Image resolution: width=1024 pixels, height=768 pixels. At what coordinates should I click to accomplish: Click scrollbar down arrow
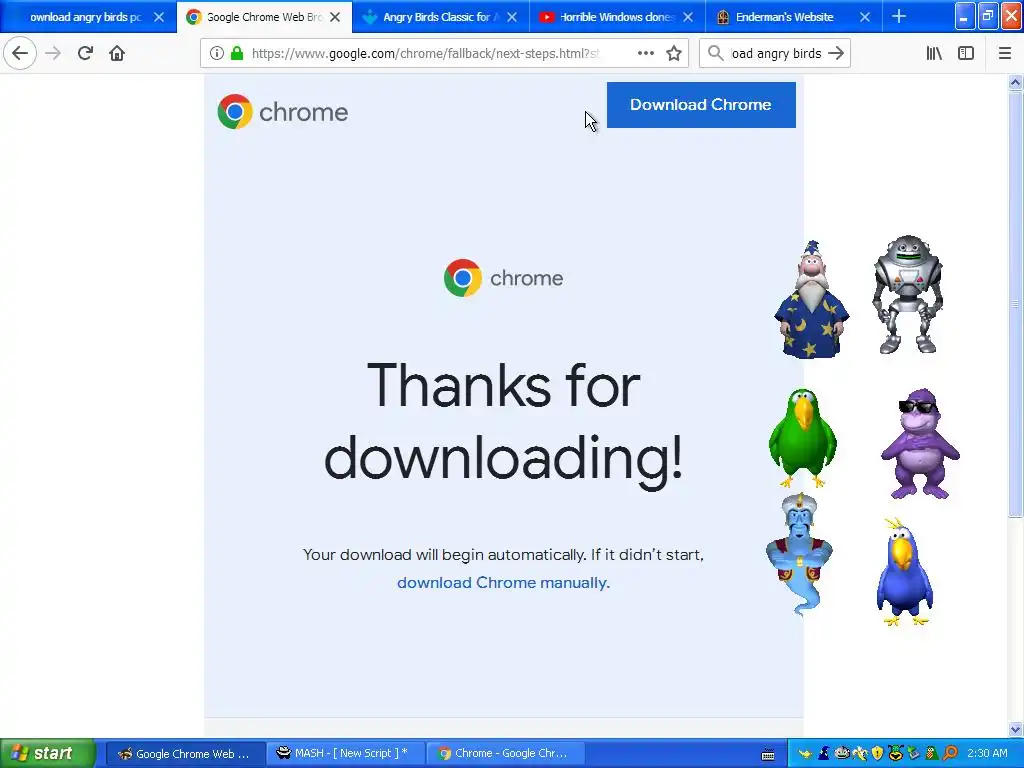tap(1015, 729)
